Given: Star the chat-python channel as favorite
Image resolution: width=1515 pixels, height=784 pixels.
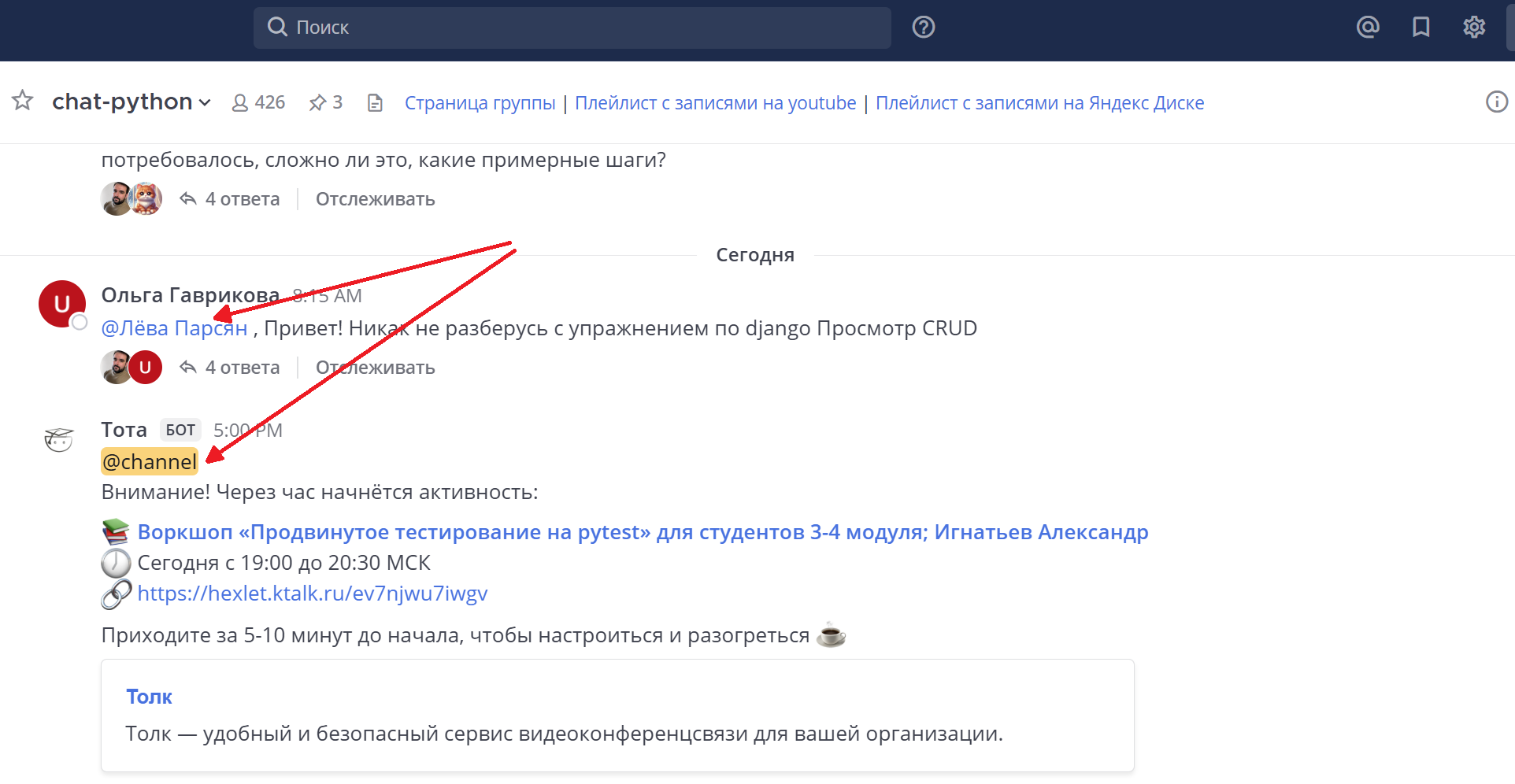Looking at the screenshot, I should click(23, 101).
